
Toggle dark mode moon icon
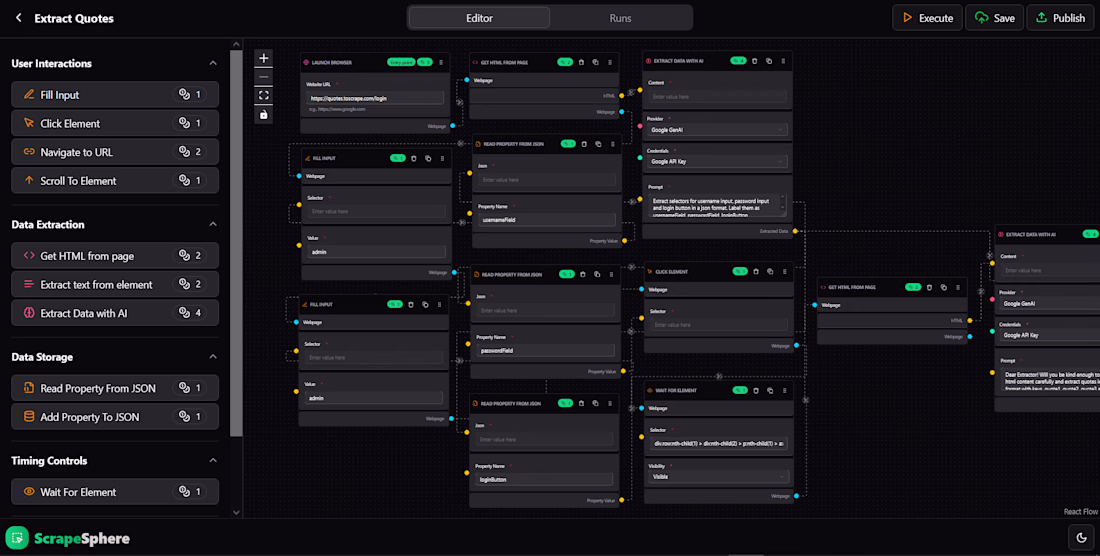1081,538
